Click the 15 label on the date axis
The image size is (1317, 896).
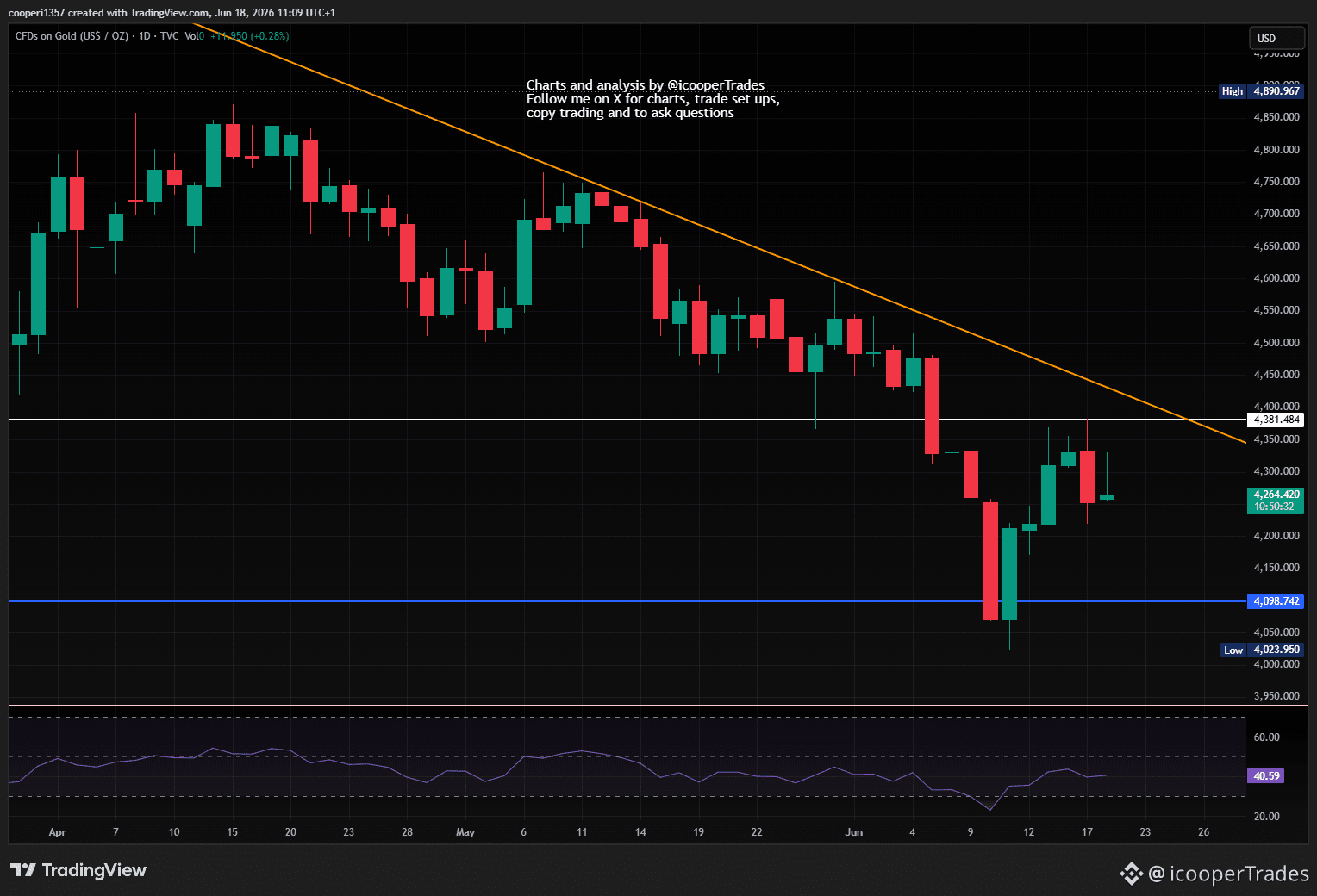[233, 832]
